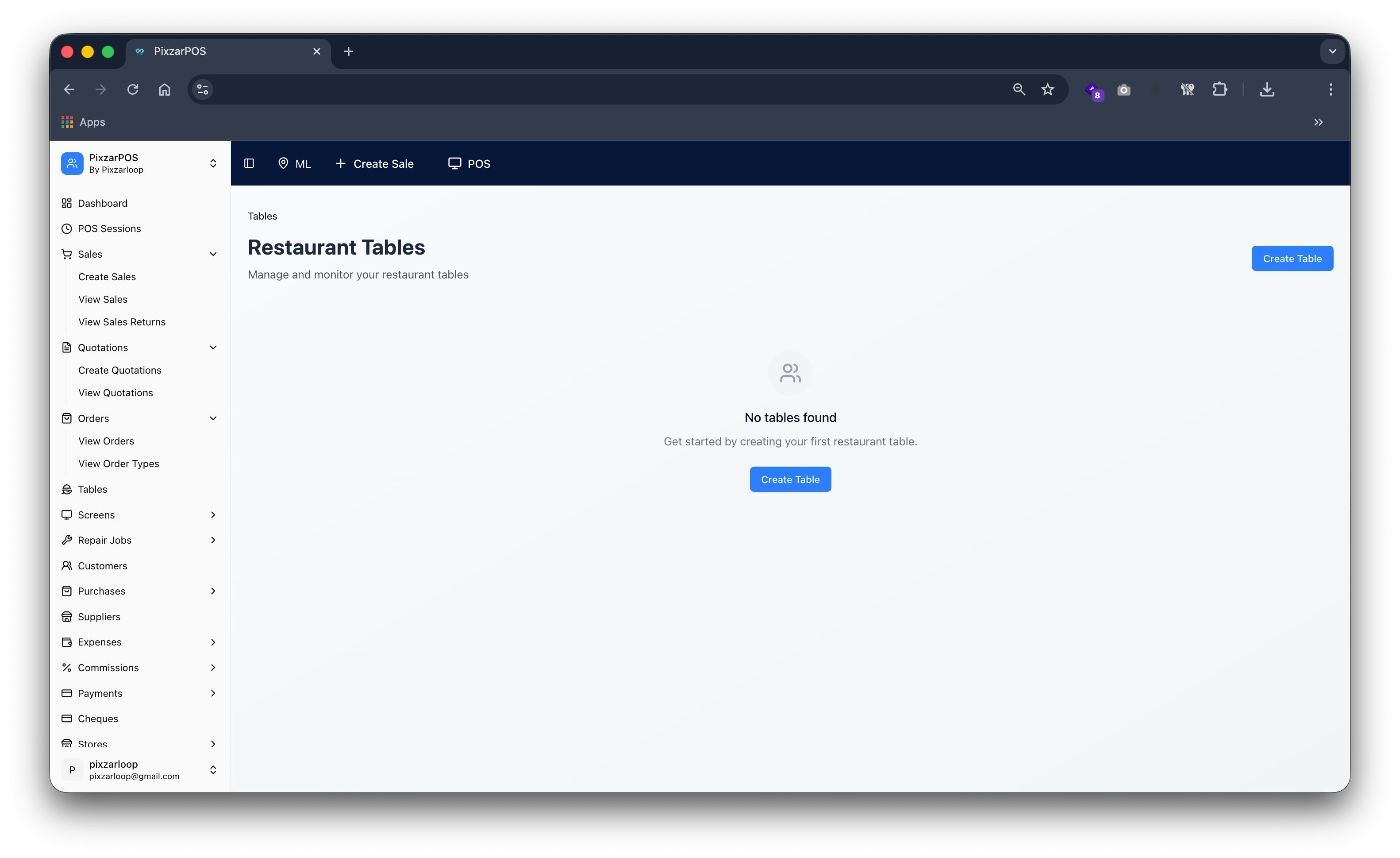The image size is (1400, 858).
Task: Expand the Screens section
Action: 213,514
